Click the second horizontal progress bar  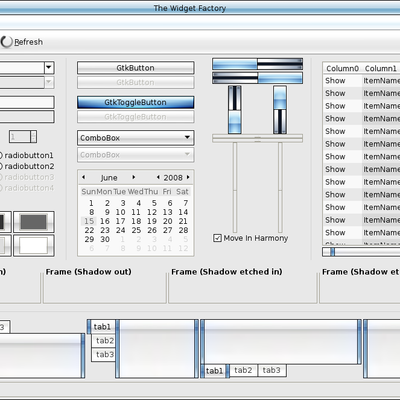pos(257,78)
